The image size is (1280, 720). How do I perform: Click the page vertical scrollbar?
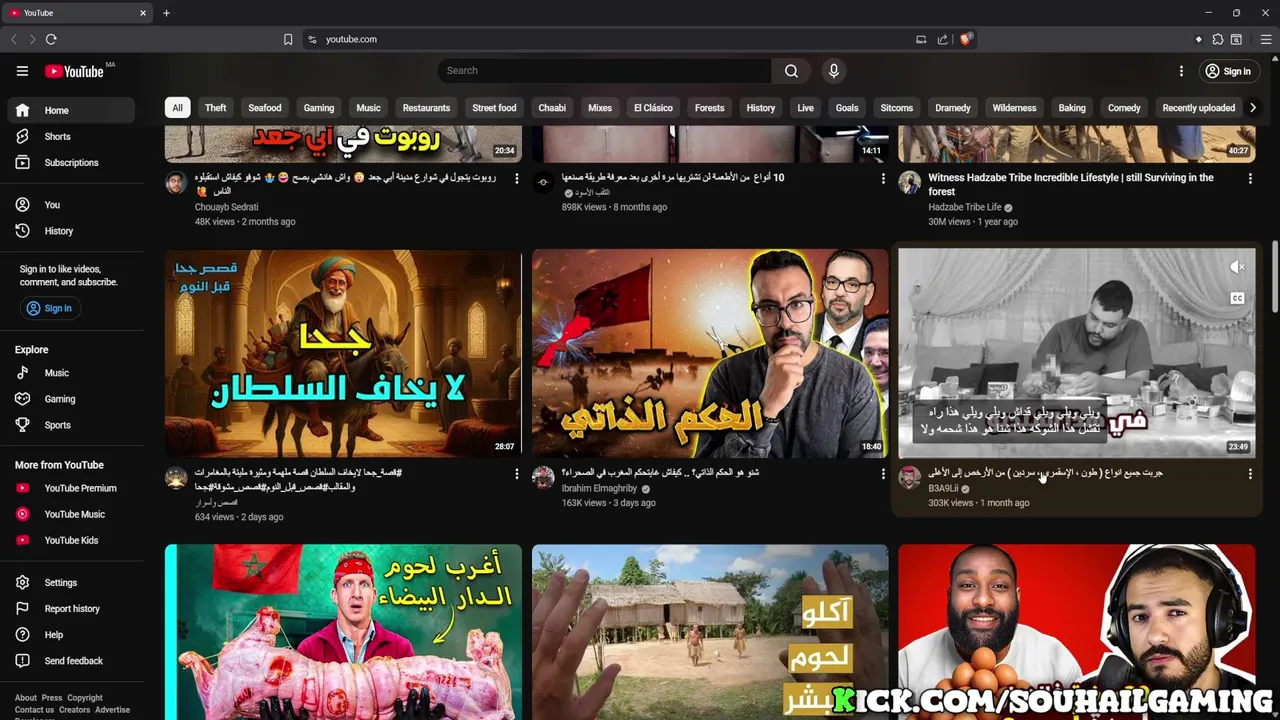pos(1274,275)
